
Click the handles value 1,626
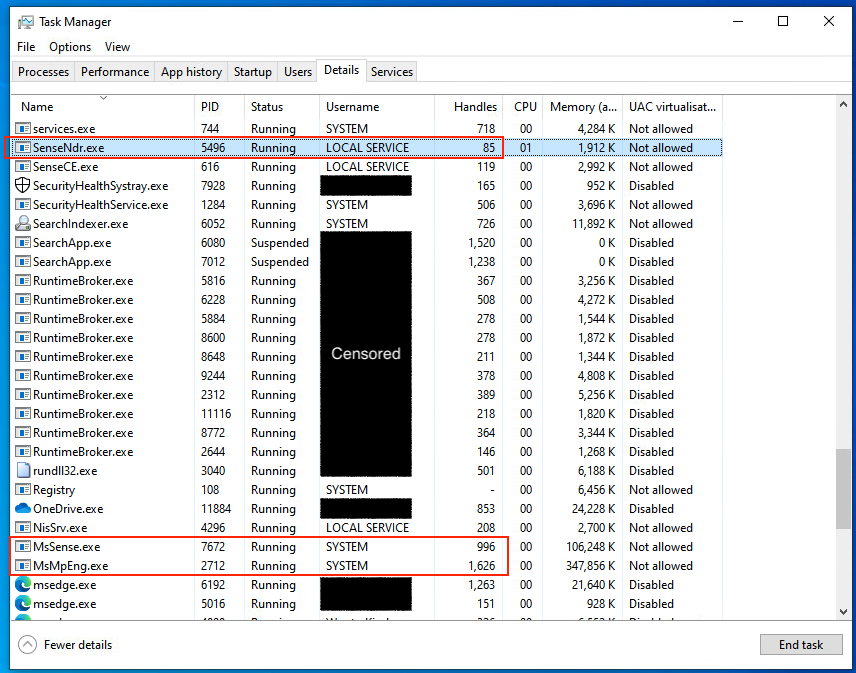tap(482, 566)
